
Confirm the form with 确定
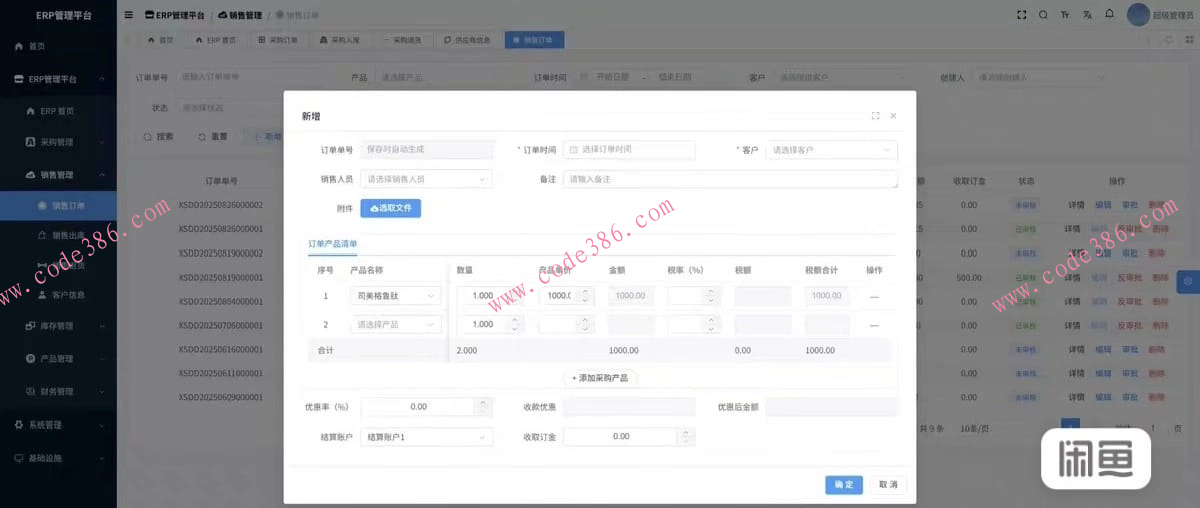pos(844,484)
